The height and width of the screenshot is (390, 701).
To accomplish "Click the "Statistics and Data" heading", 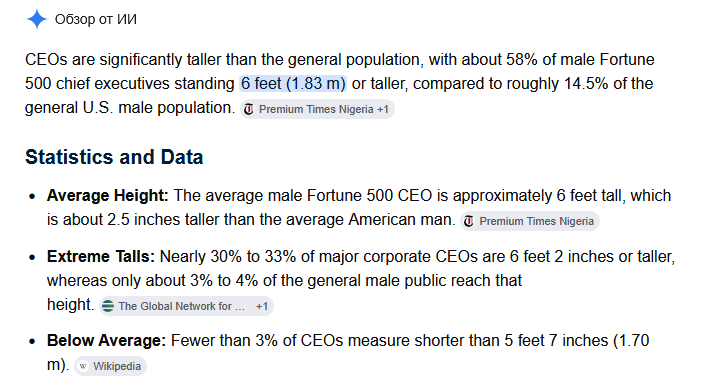I will [x=114, y=157].
